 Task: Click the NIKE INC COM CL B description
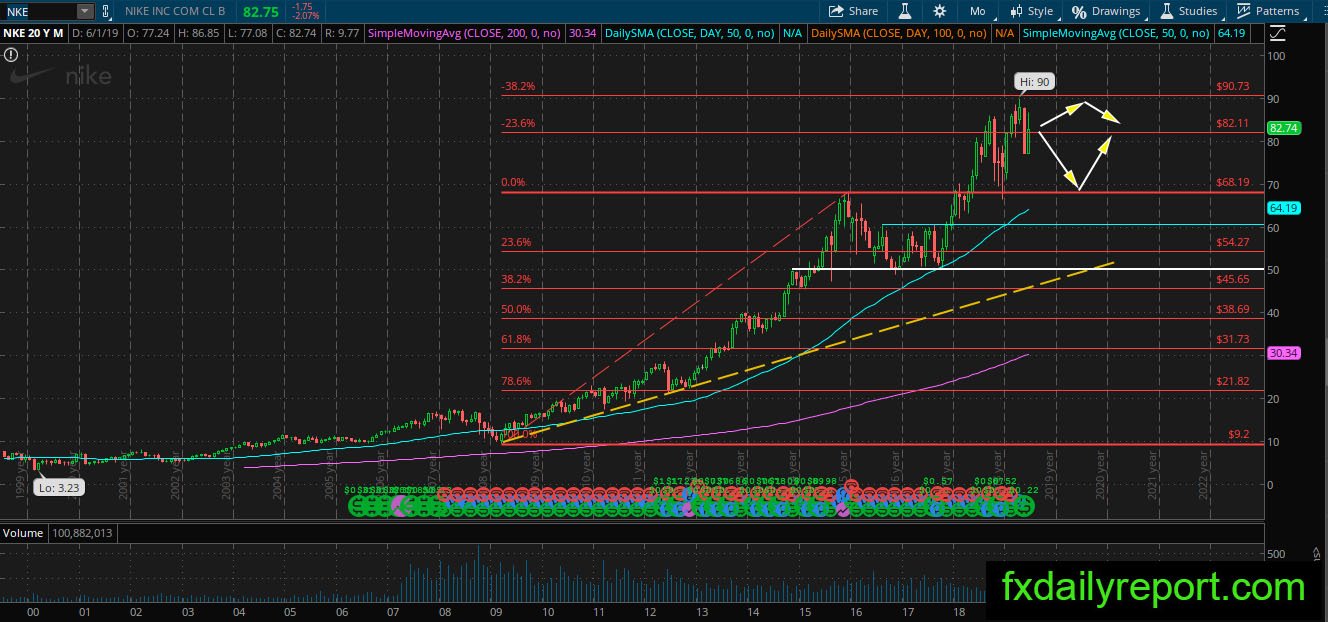[x=174, y=11]
